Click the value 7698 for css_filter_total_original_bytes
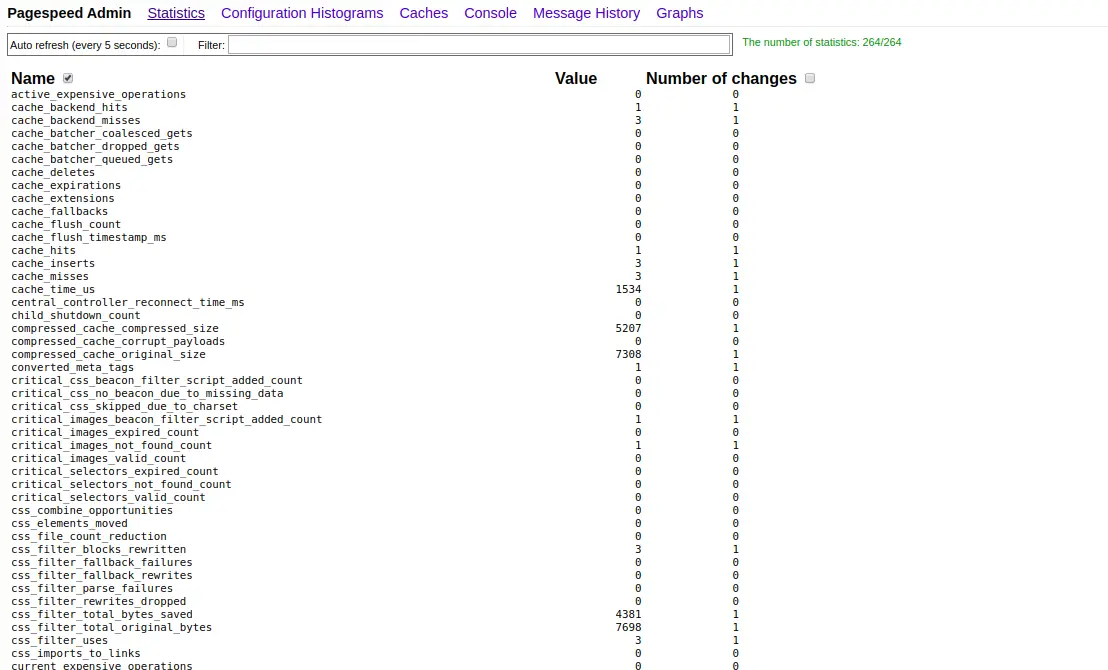Image resolution: width=1108 pixels, height=670 pixels. tap(628, 627)
